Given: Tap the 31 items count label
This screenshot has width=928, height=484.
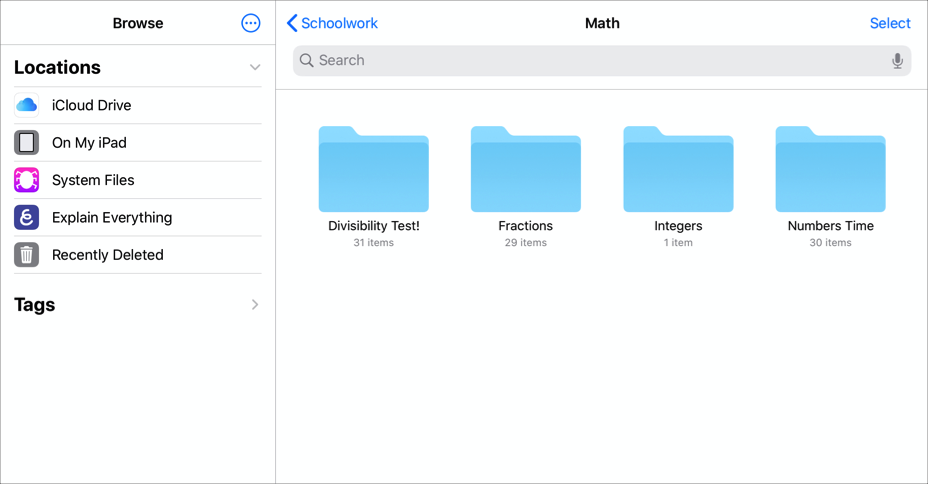Looking at the screenshot, I should [373, 243].
